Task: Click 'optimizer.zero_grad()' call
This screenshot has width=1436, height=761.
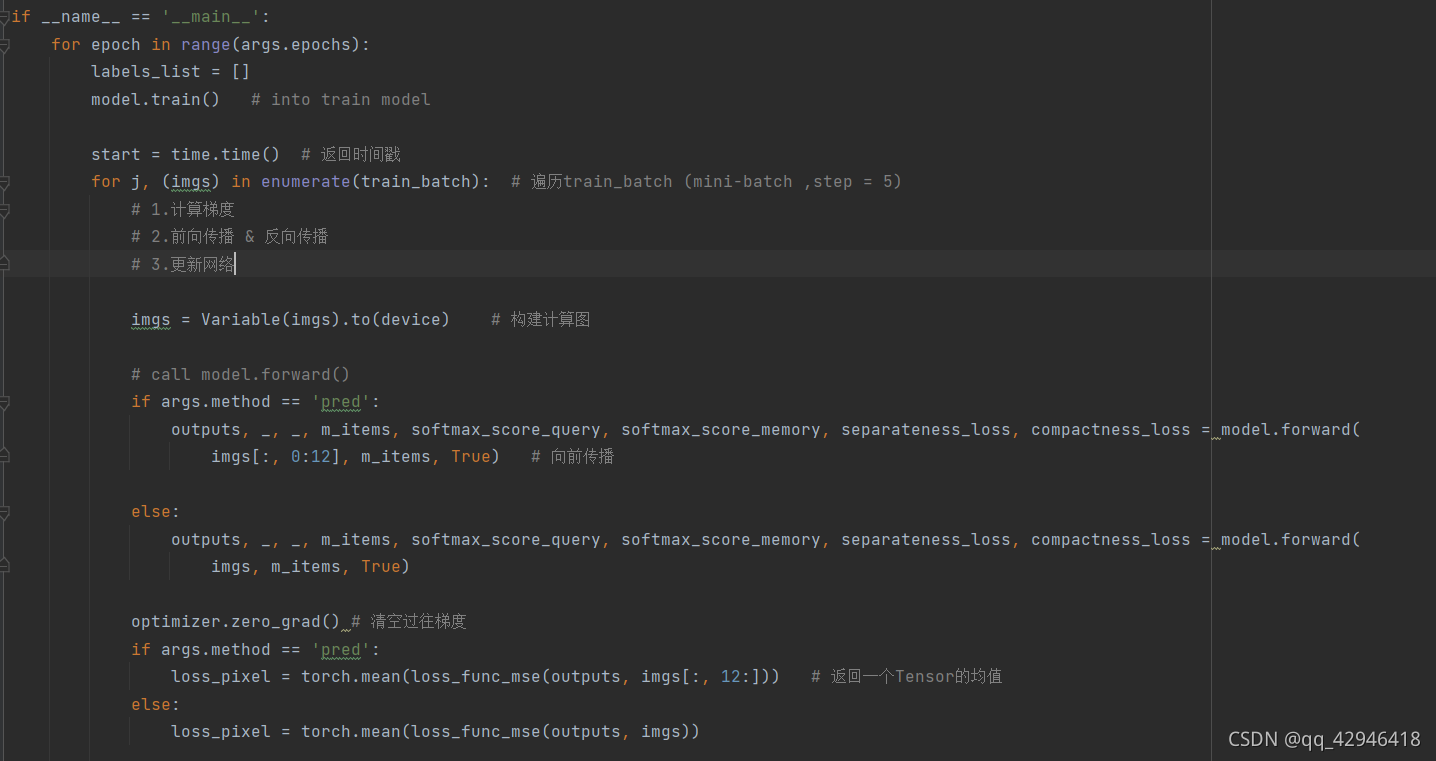Action: tap(236, 622)
